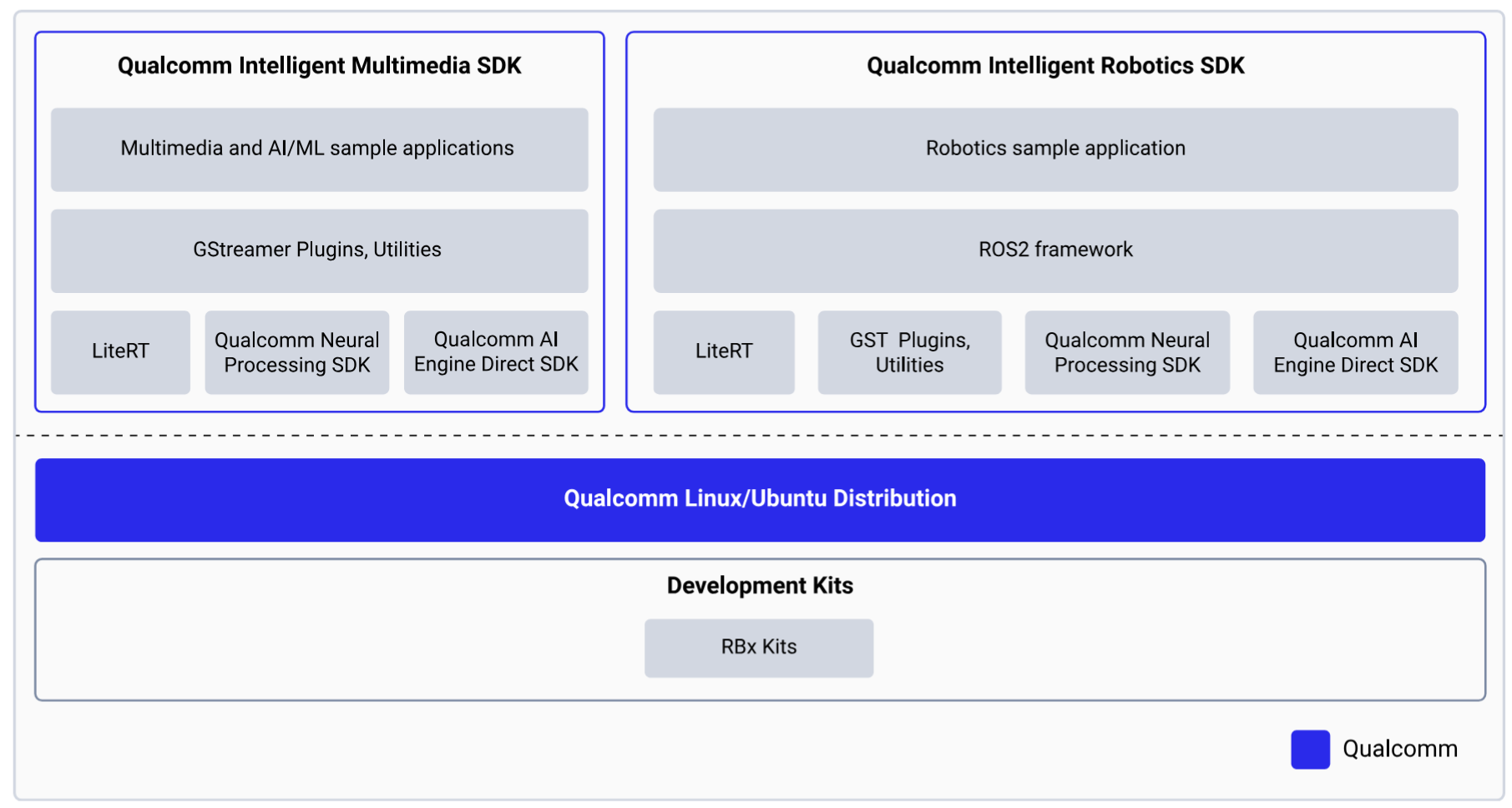
Task: Click Qualcomm AI Engine Direct SDK in Multimedia SDK
Action: click(x=496, y=352)
